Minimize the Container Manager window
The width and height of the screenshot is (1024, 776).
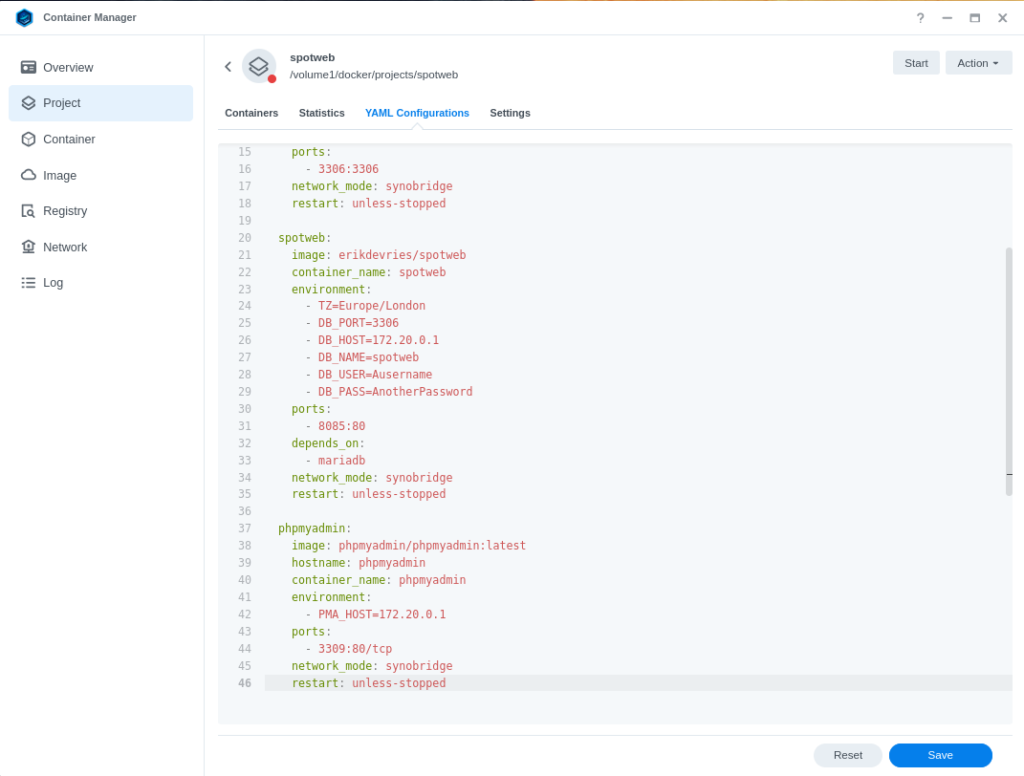click(x=947, y=18)
